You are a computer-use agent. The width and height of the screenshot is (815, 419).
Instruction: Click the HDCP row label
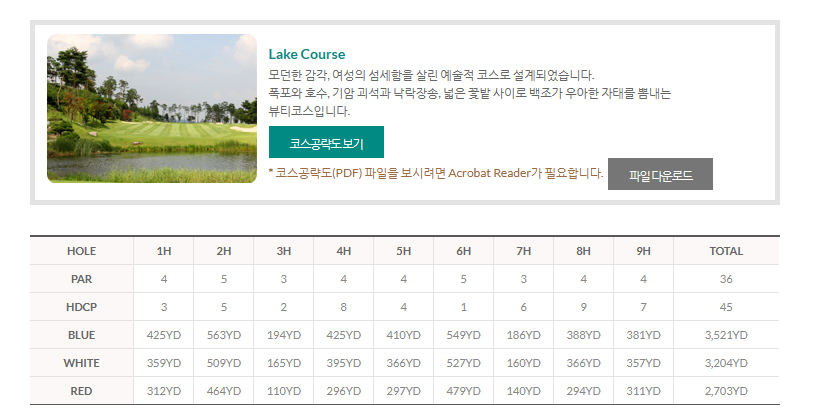(x=82, y=307)
